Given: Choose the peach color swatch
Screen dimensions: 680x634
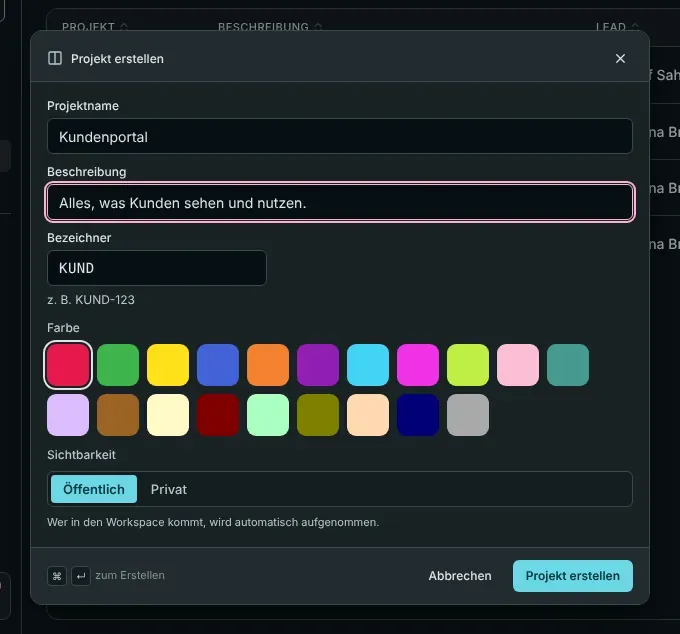Looking at the screenshot, I should click(x=368, y=415).
